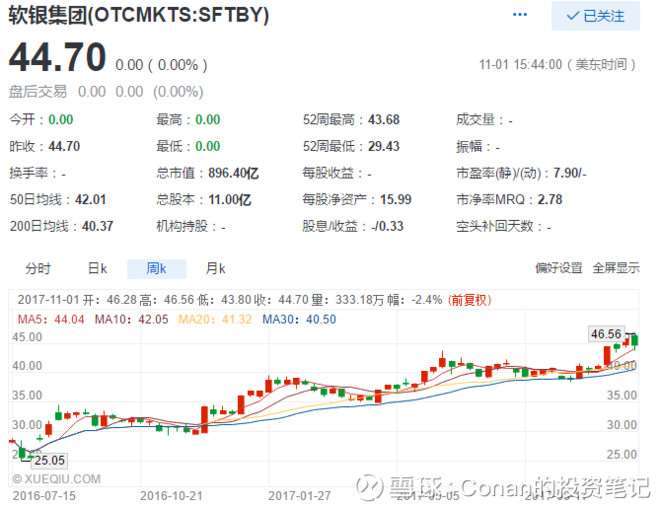Click the current price 44.70
Screen dimensions: 660x505
tap(57, 57)
